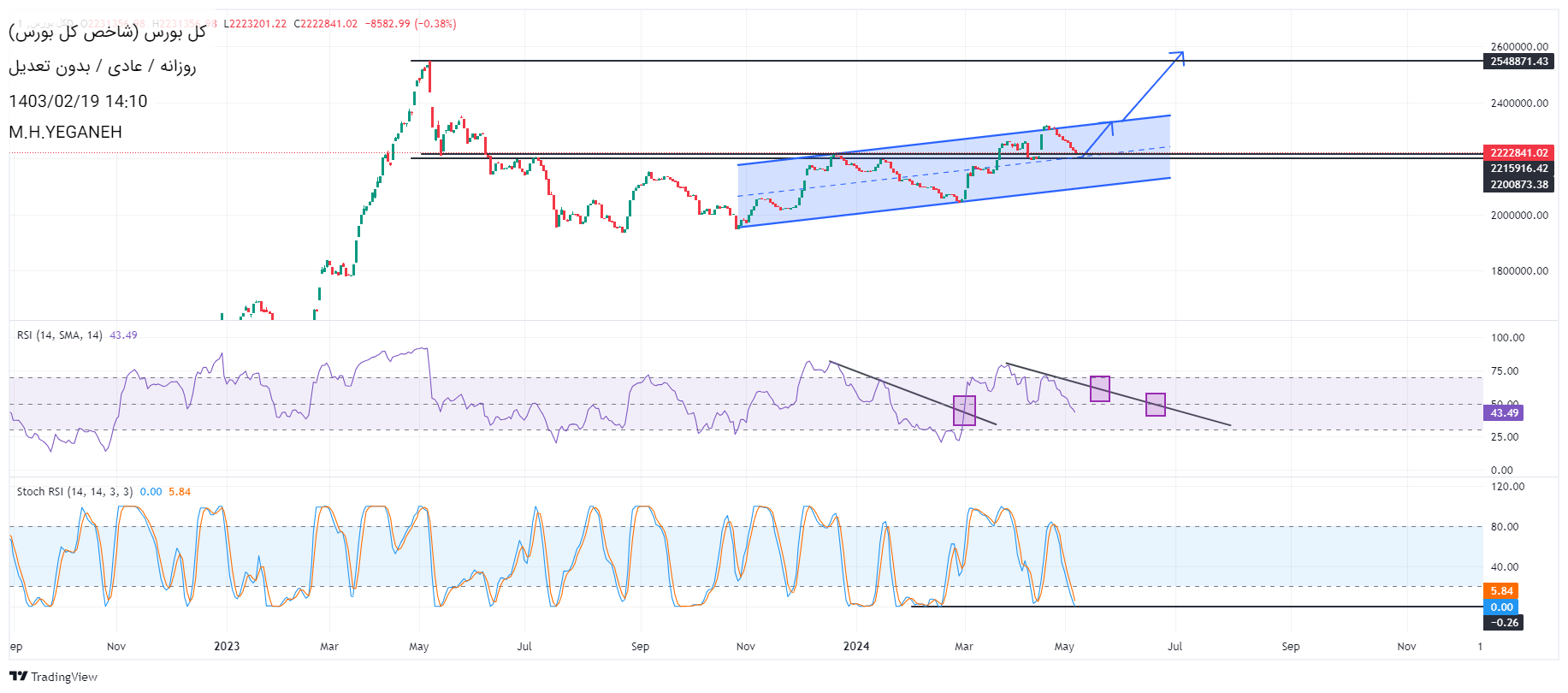The image size is (1568, 693).
Task: Click the orange 5.84 Stoch RSI tag
Action: (1501, 591)
